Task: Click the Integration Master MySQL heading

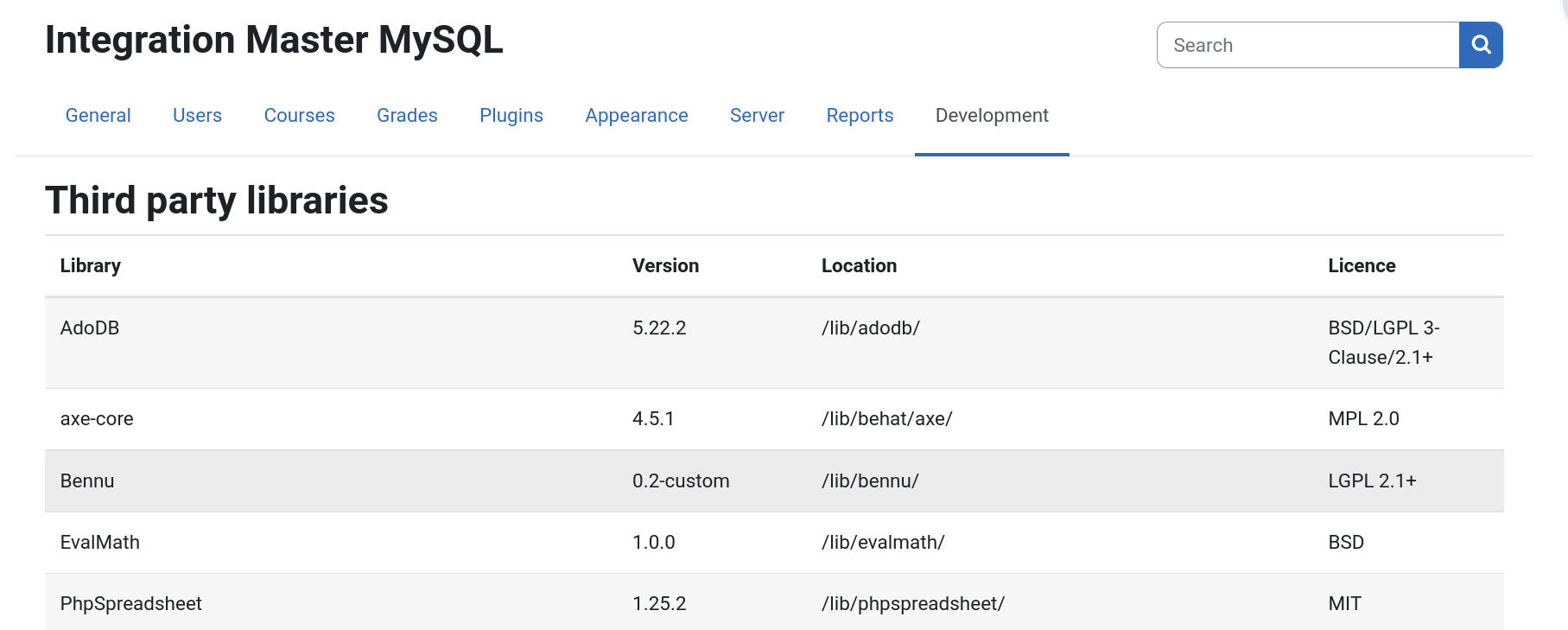Action: coord(274,40)
